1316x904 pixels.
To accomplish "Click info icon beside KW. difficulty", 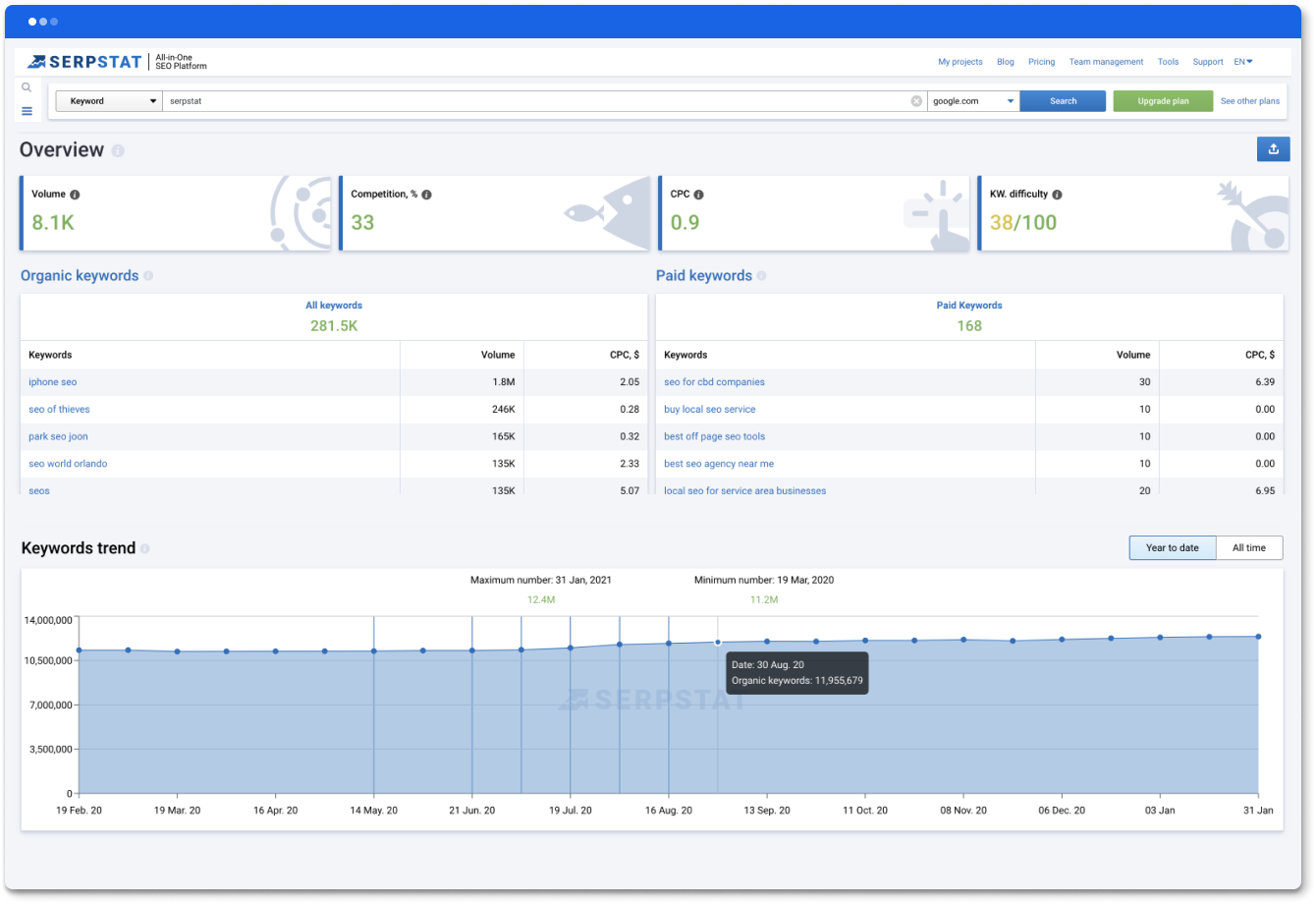I will (1057, 195).
